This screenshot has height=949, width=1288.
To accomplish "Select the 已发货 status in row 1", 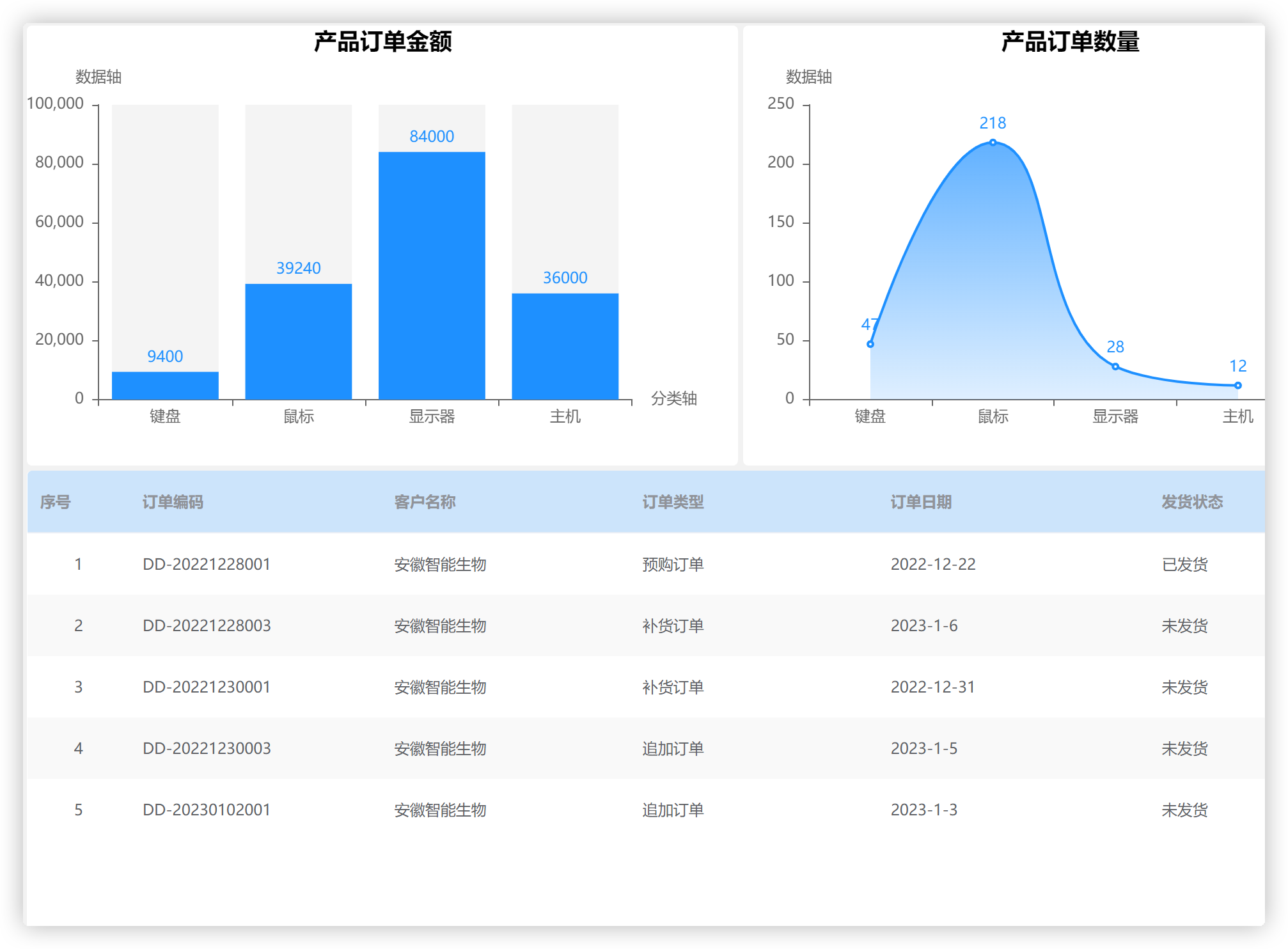I will pos(1184,564).
